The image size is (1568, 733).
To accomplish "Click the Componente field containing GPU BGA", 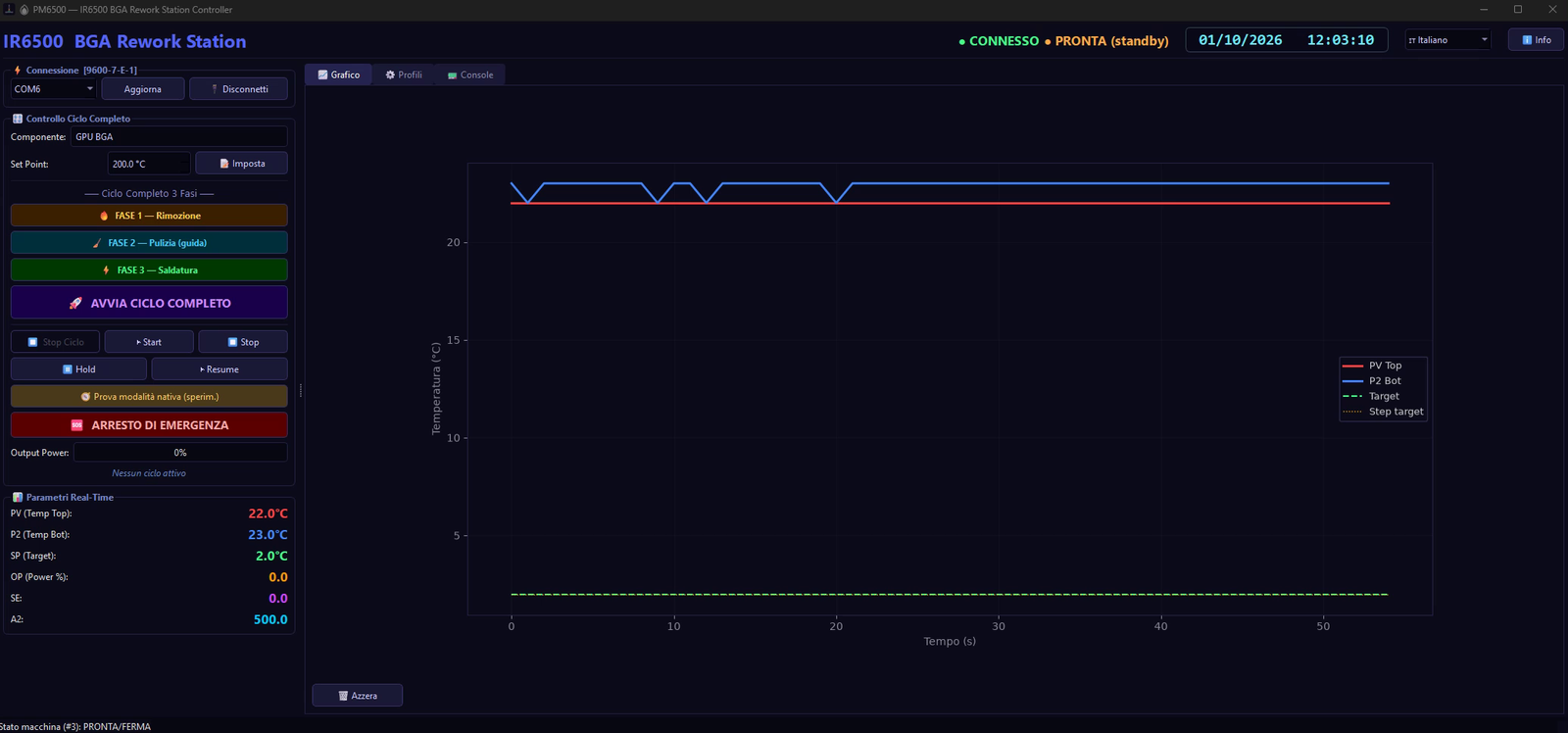I will click(x=179, y=137).
